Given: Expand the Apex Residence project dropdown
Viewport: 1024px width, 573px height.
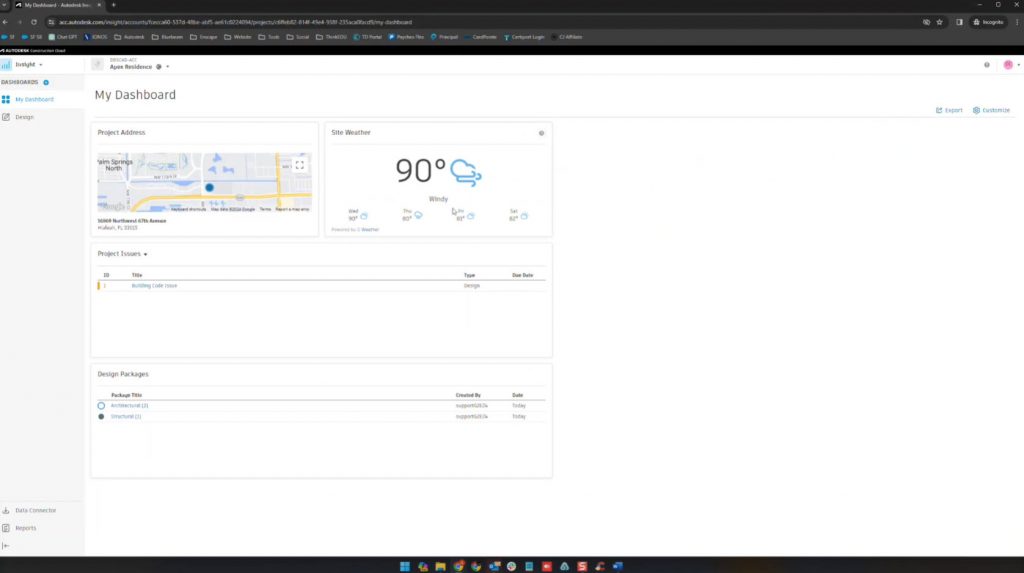Looking at the screenshot, I should tap(168, 67).
